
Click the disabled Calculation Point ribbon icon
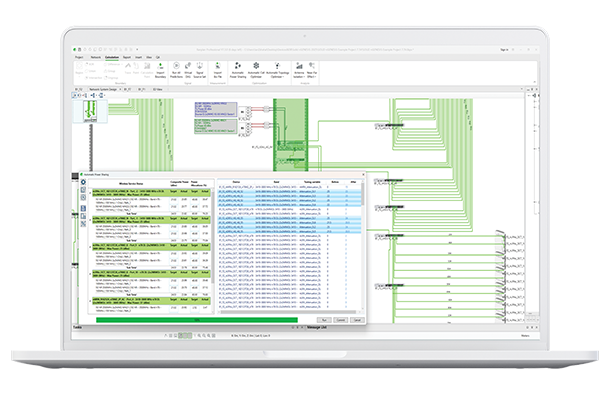click(147, 70)
